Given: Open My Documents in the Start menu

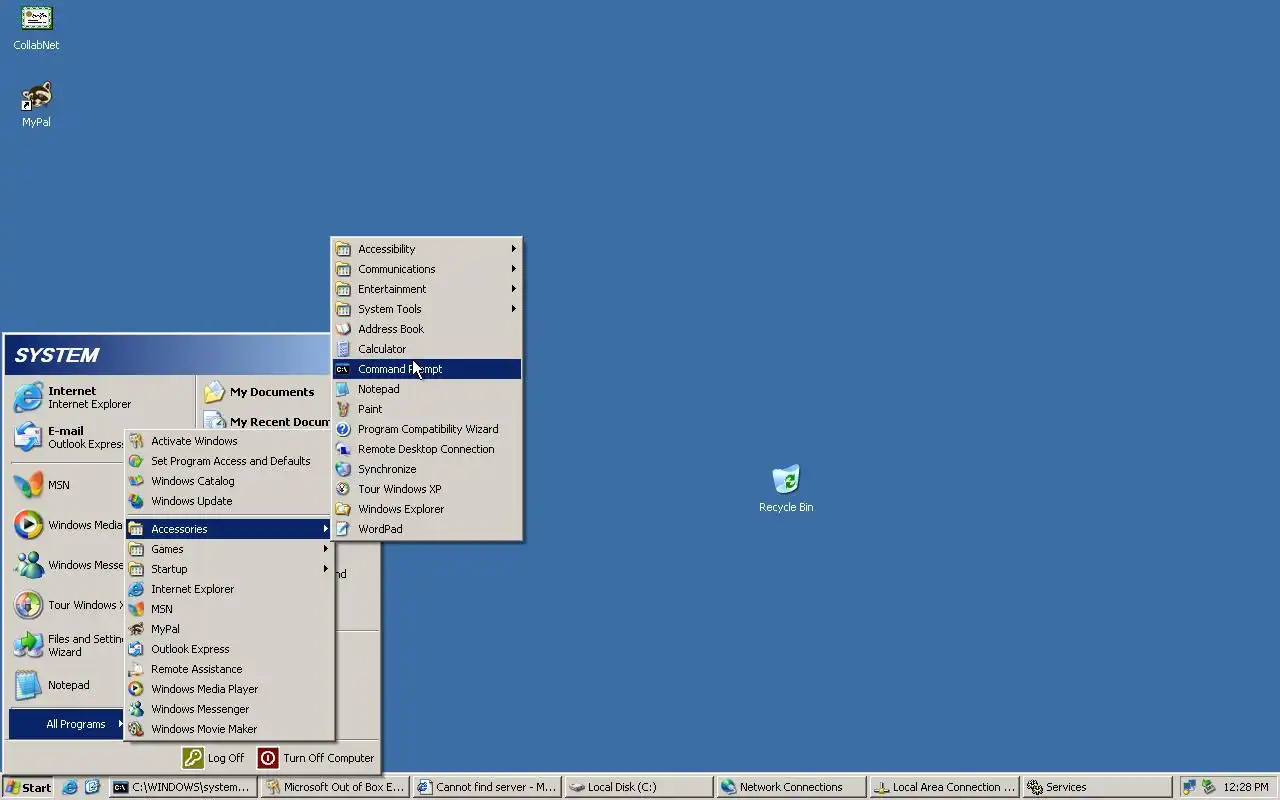Looking at the screenshot, I should (264, 392).
